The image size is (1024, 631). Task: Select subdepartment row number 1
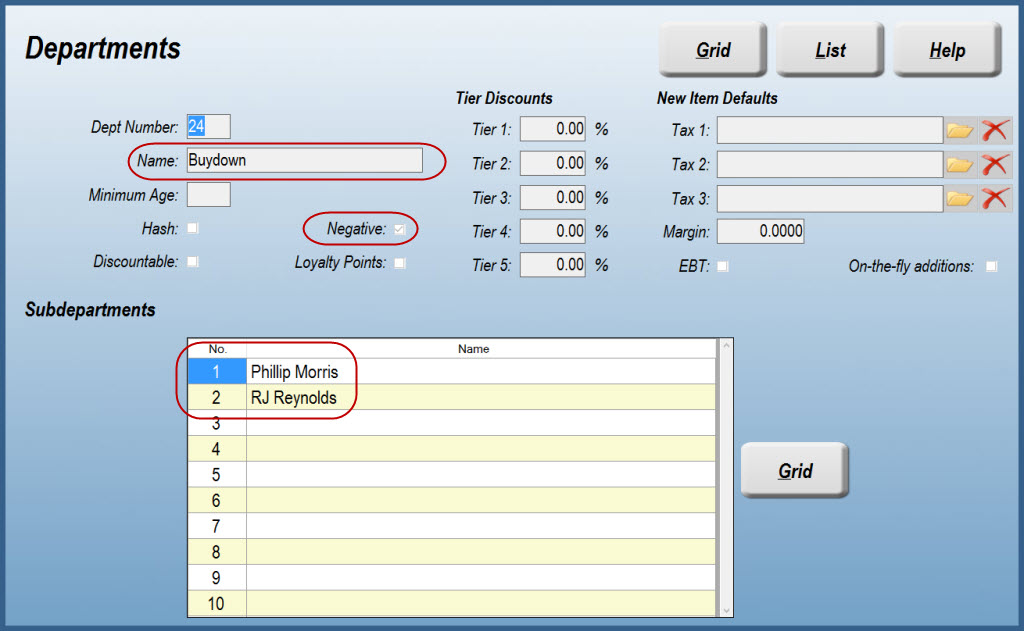coord(217,372)
